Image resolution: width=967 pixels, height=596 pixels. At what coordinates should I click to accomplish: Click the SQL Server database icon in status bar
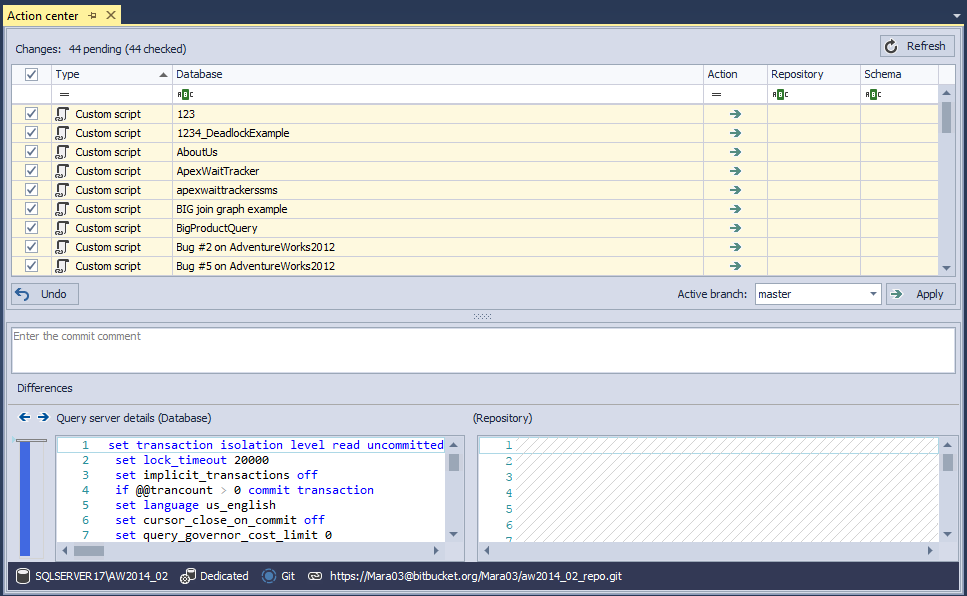pos(23,576)
